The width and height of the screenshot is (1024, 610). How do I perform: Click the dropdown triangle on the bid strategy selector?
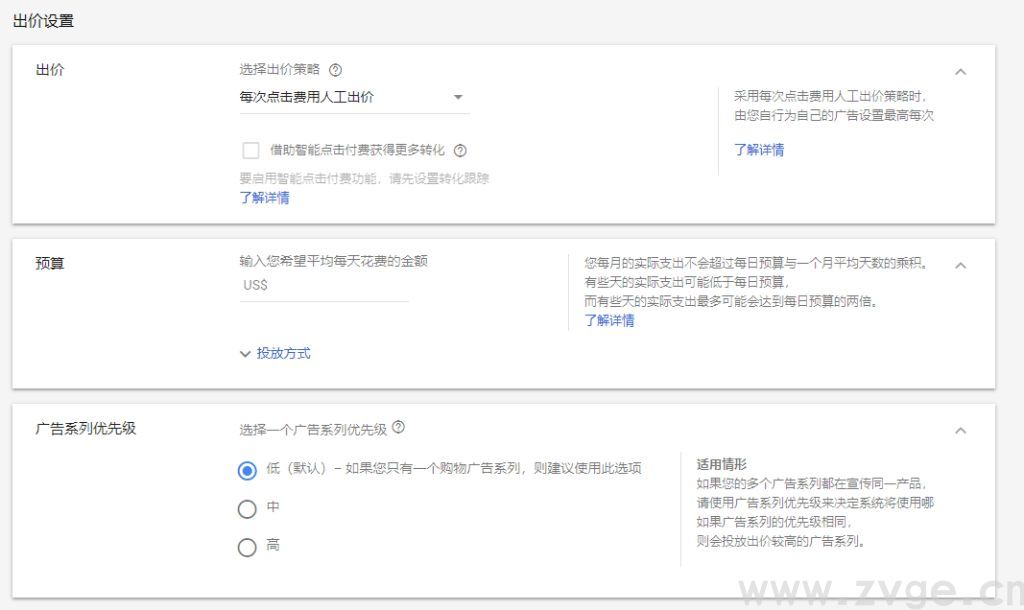(x=458, y=97)
